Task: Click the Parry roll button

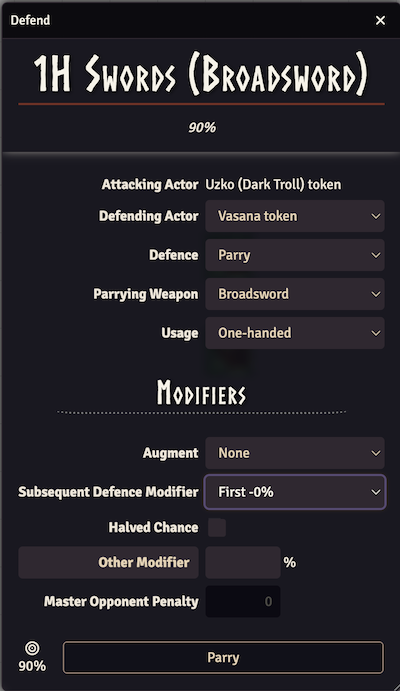Action: click(223, 658)
